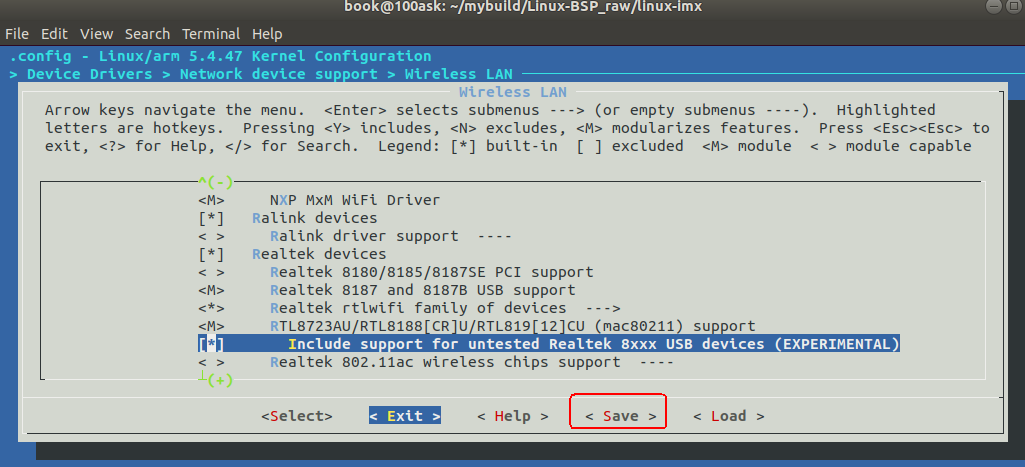Viewport: 1025px width, 467px height.
Task: Click the .config Kernel Configuration header line
Action: [220, 56]
